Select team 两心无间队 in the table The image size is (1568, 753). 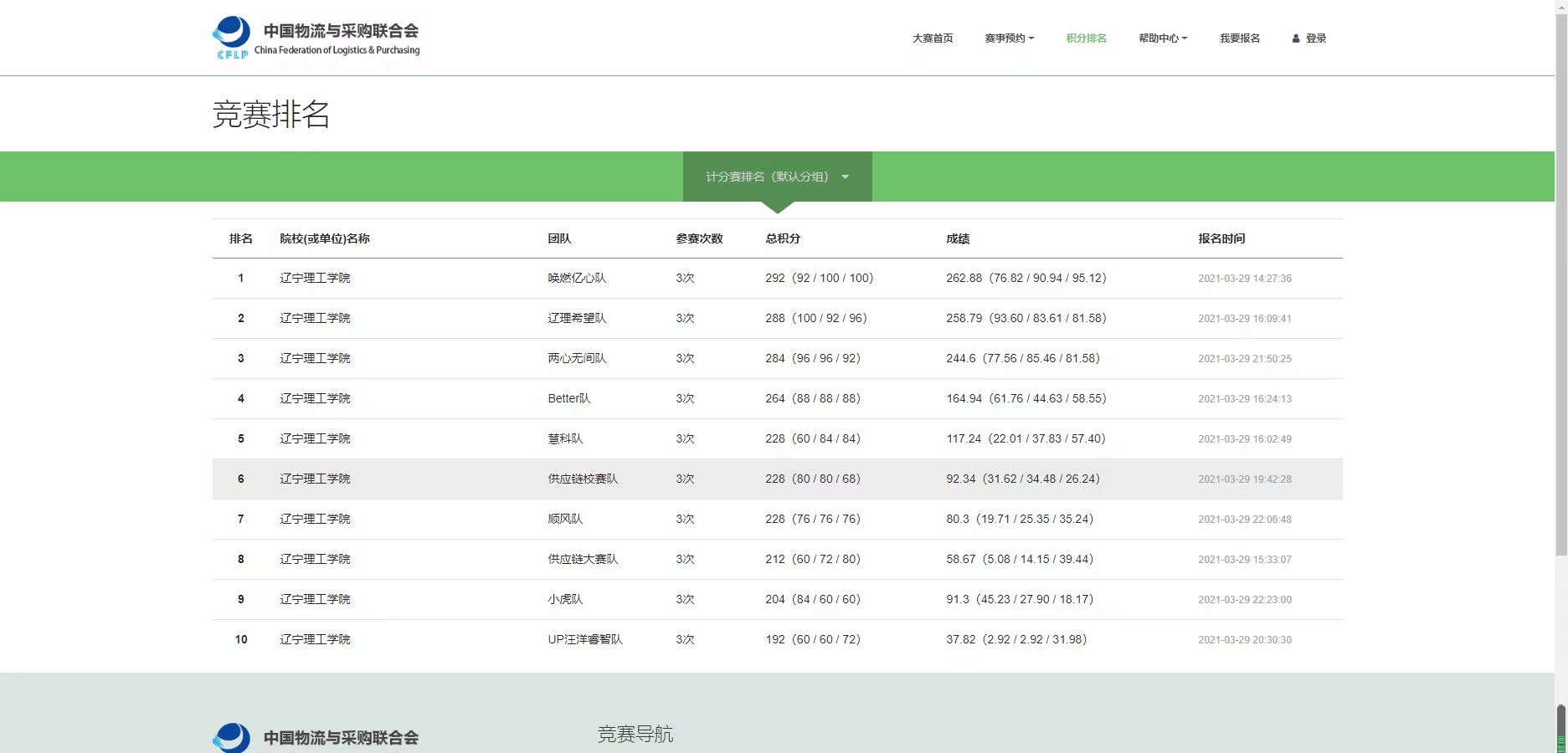577,358
